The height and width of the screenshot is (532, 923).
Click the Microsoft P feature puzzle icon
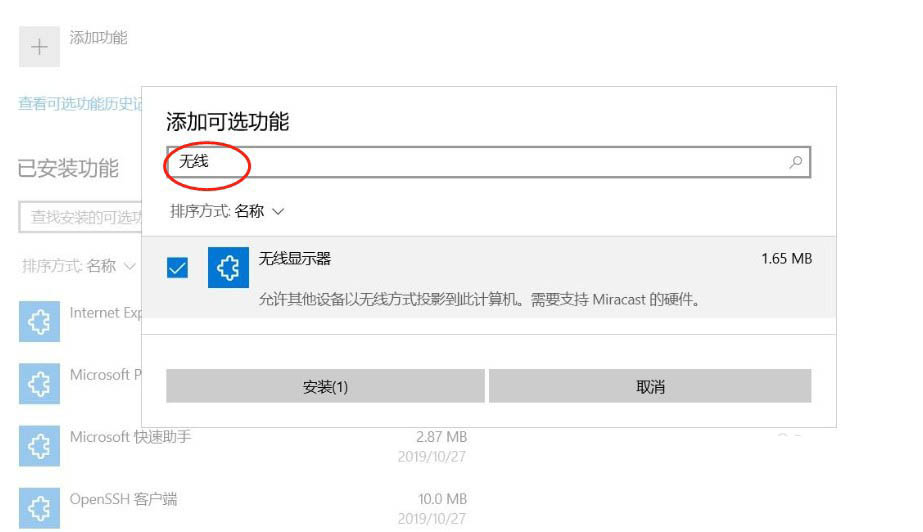click(39, 384)
